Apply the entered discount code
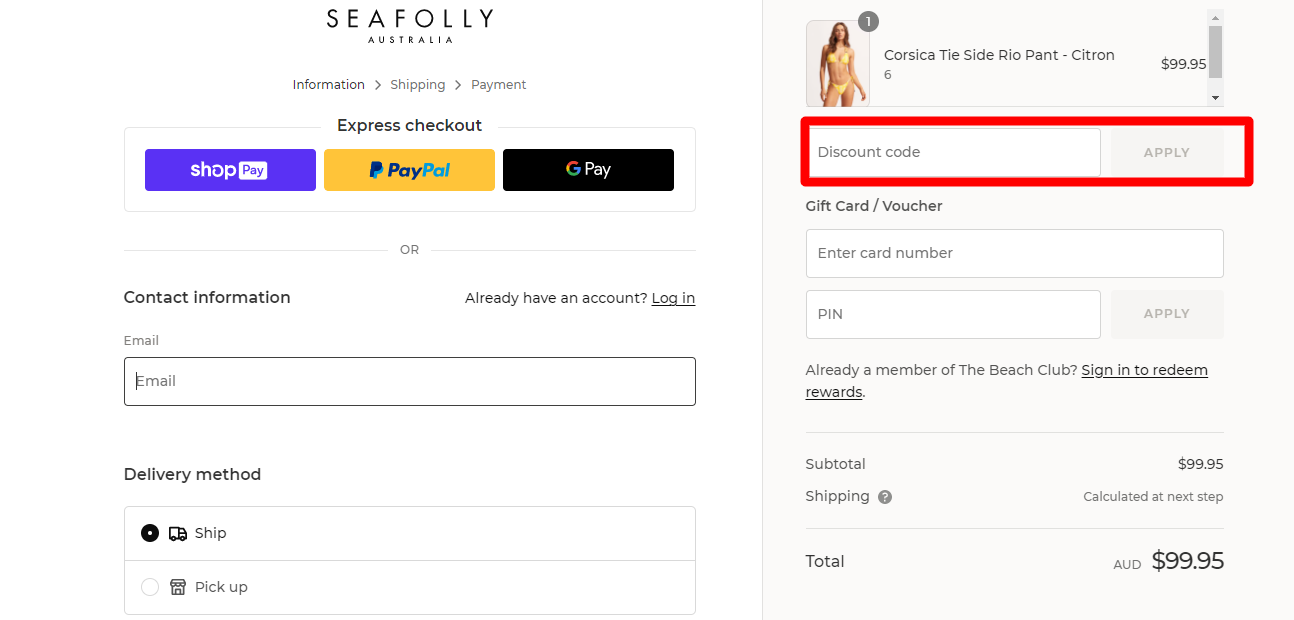Screen dimensions: 1294x620 [1166, 152]
